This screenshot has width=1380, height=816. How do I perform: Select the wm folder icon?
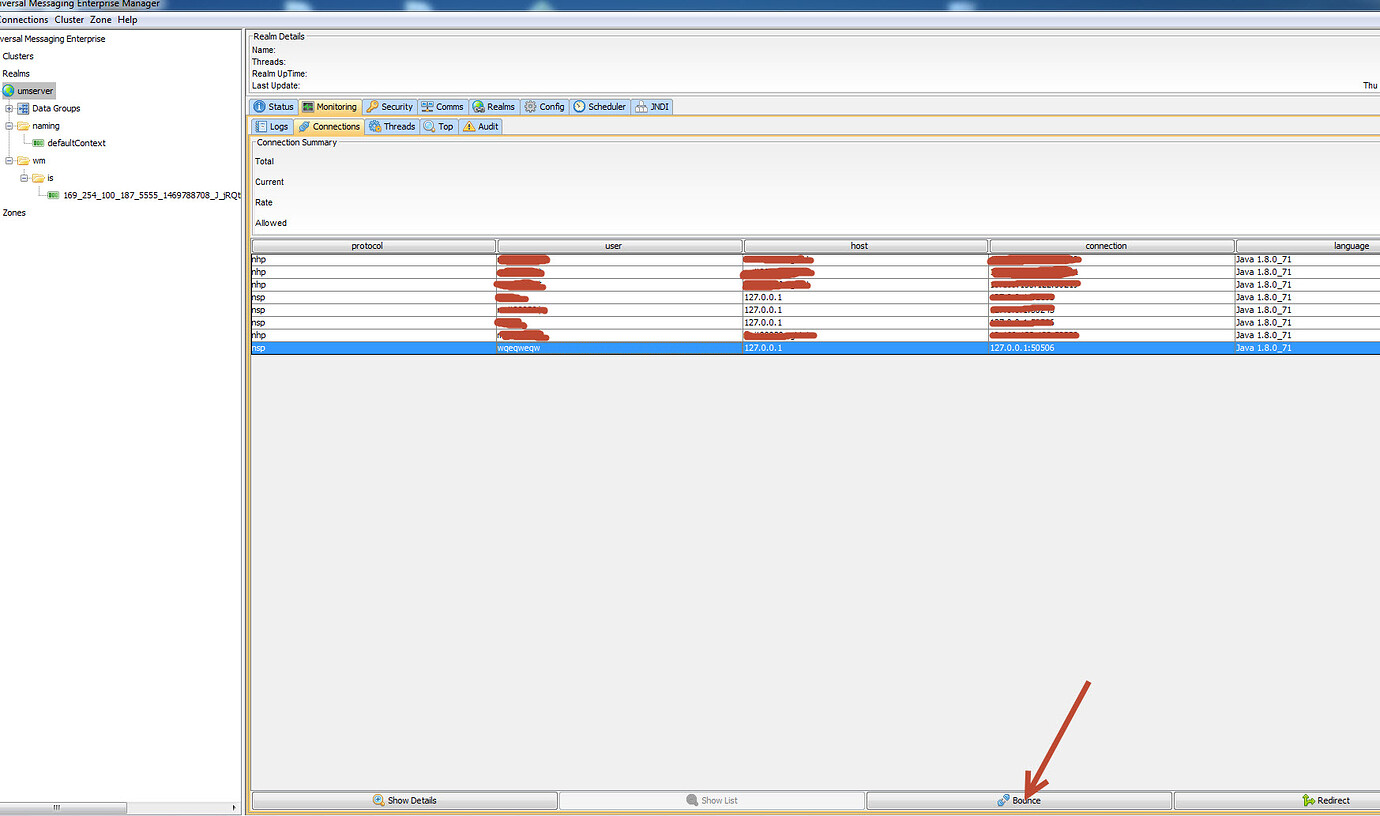pyautogui.click(x=23, y=160)
